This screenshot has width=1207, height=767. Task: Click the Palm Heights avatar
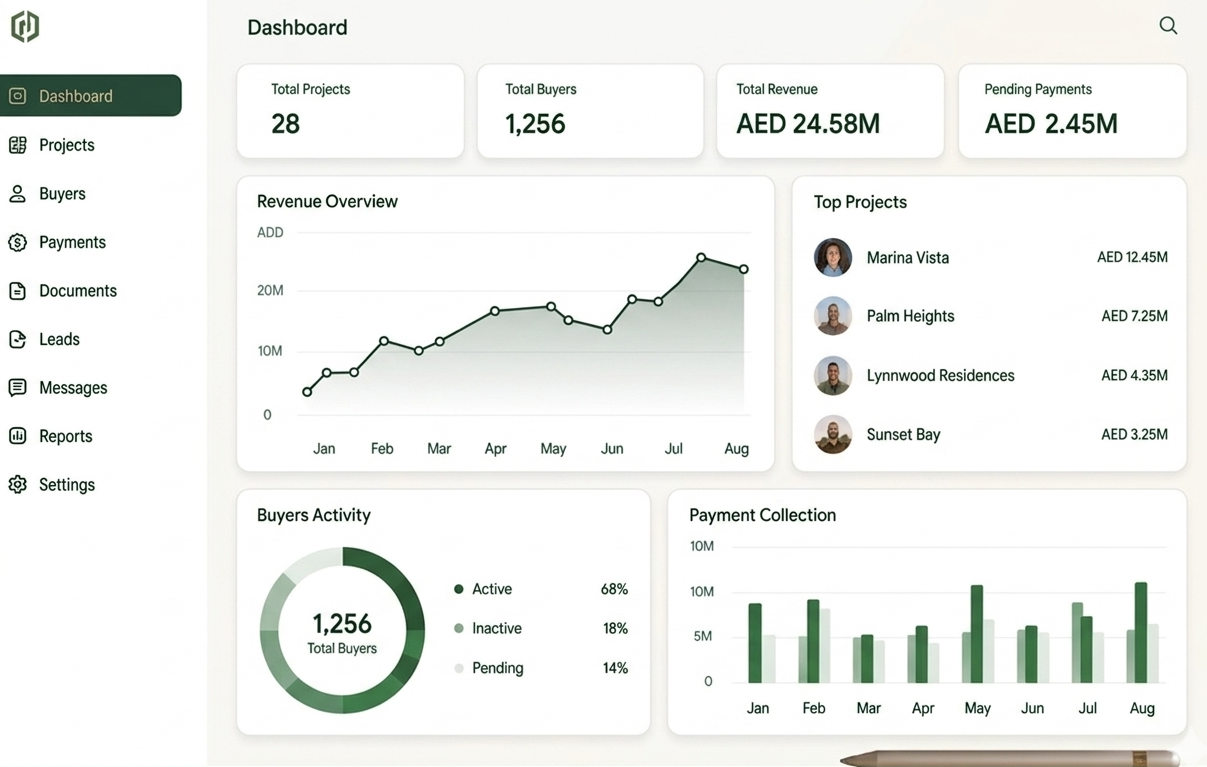click(833, 316)
